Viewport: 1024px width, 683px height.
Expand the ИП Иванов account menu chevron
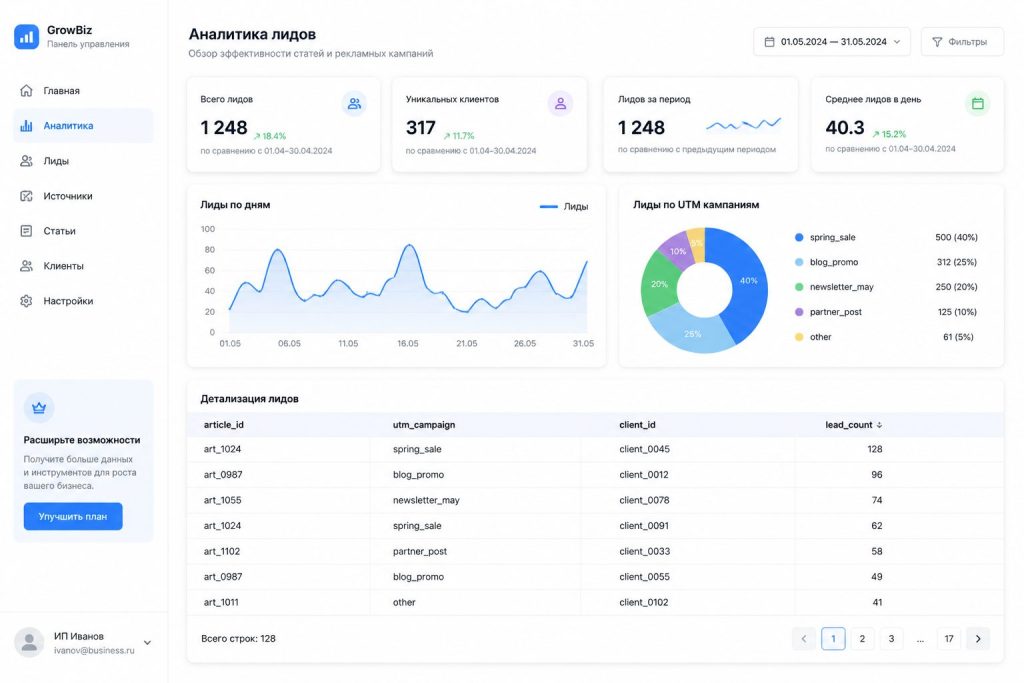(148, 643)
